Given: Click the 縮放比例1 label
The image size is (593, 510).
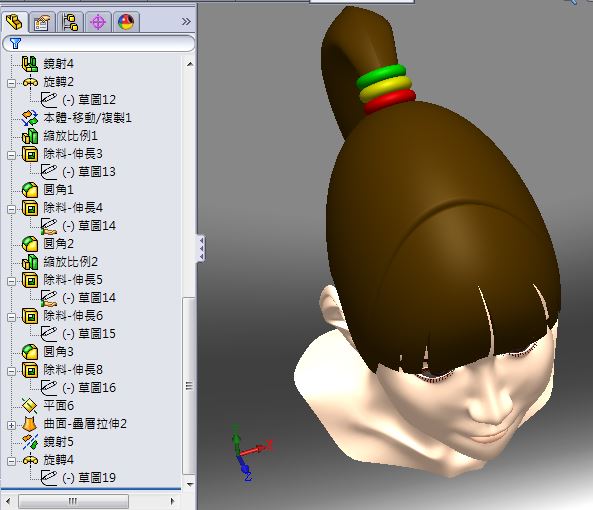Looking at the screenshot, I should [x=70, y=136].
